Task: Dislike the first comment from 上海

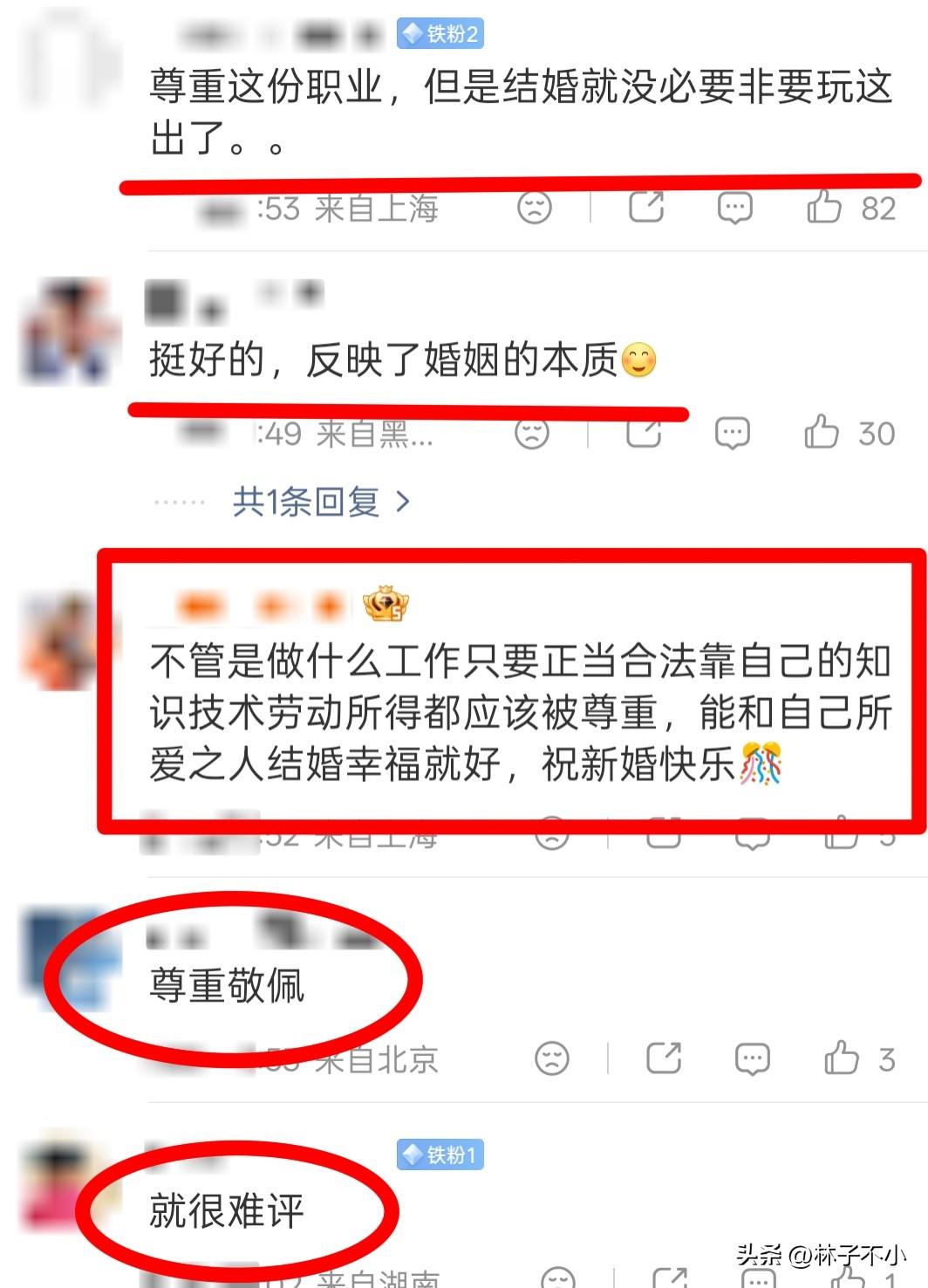Action: 535,208
